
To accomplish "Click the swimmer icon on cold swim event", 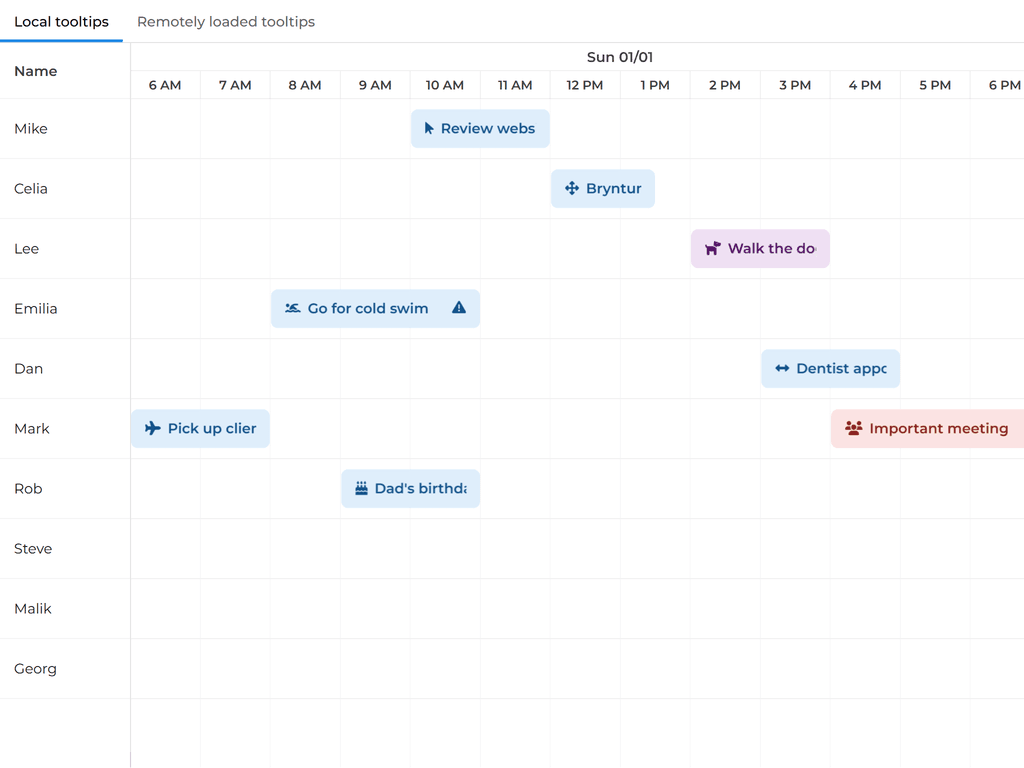I will click(292, 309).
